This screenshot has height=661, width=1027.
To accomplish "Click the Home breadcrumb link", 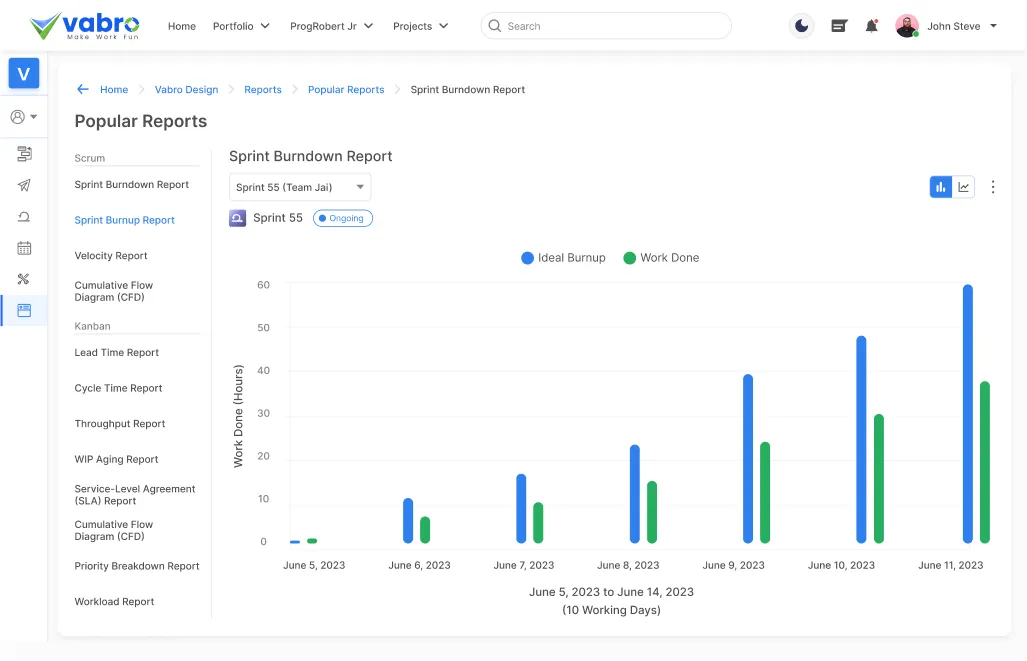I will [x=114, y=89].
